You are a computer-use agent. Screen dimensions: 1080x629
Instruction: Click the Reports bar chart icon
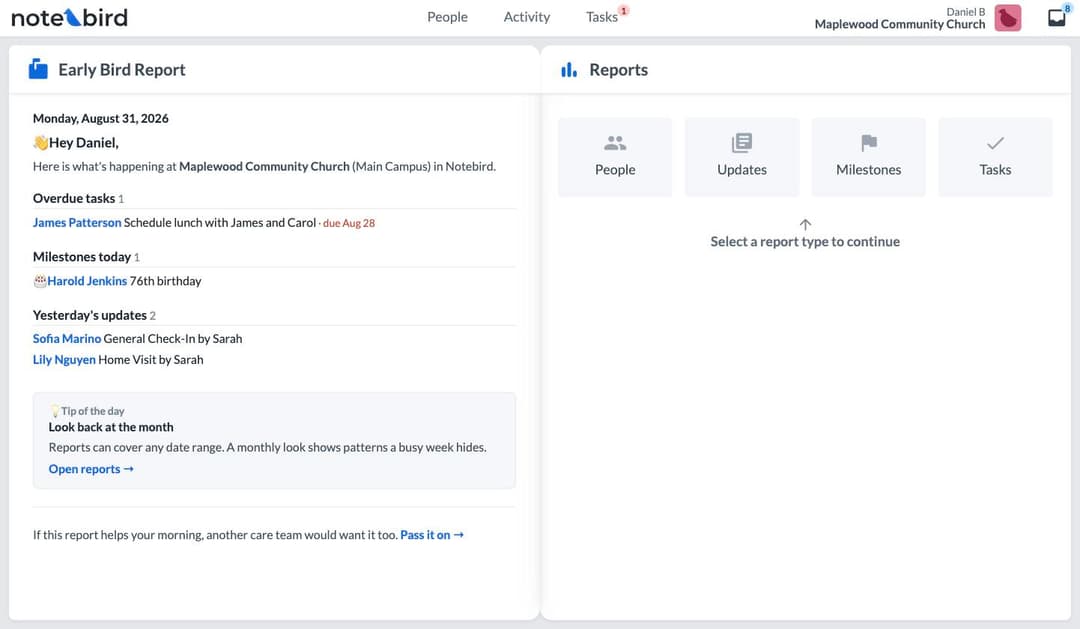(569, 70)
